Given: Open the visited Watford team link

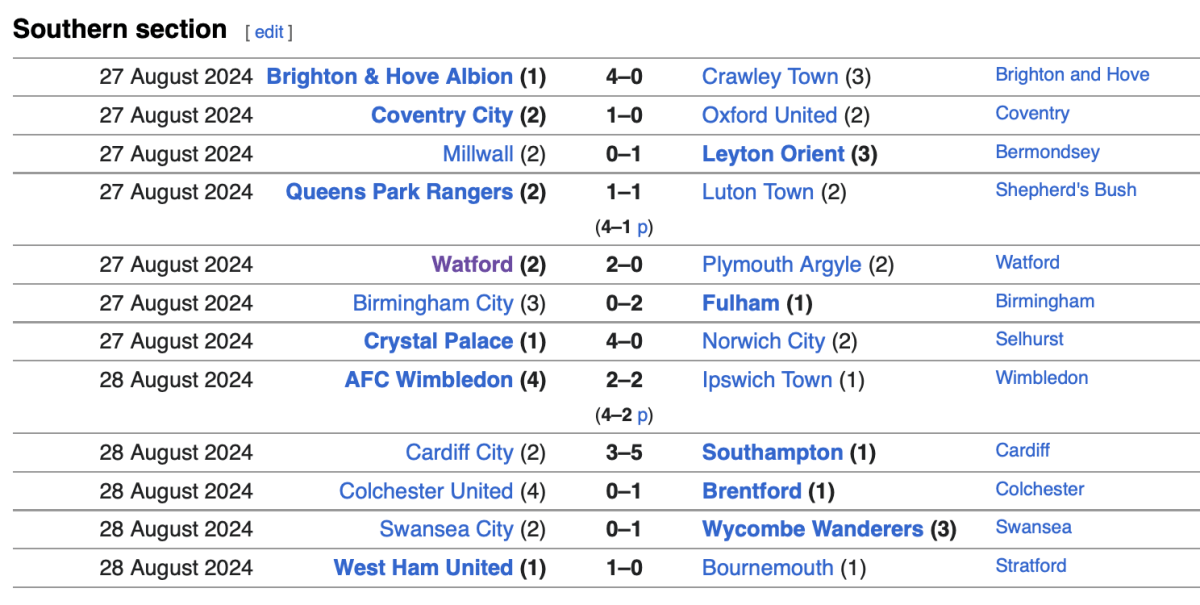Looking at the screenshot, I should 472,265.
